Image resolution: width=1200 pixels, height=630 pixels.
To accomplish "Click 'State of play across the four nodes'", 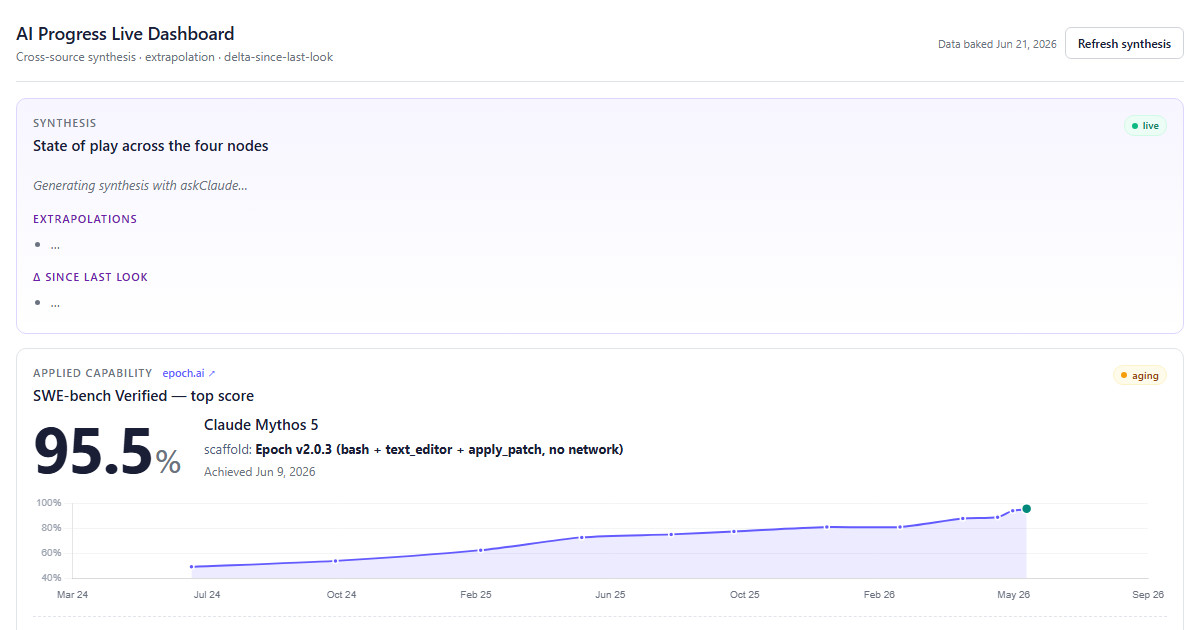I will tap(150, 146).
